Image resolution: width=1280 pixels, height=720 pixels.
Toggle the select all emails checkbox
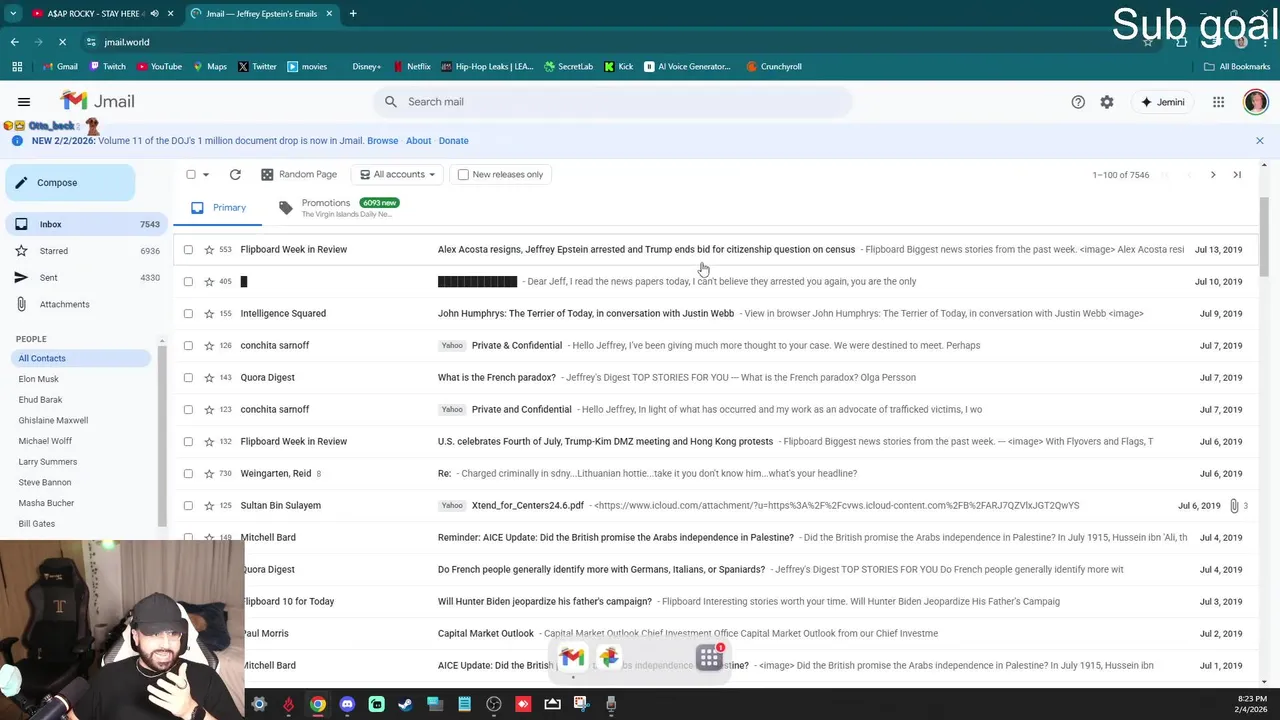pos(191,175)
